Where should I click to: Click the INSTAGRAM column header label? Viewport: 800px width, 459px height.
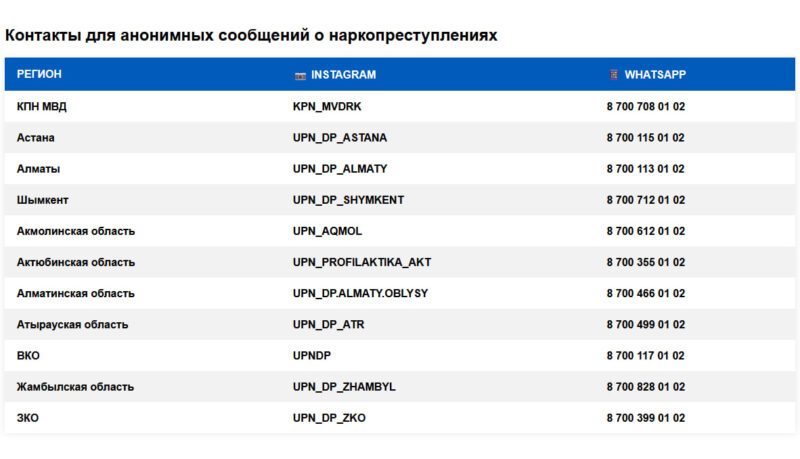click(x=343, y=75)
